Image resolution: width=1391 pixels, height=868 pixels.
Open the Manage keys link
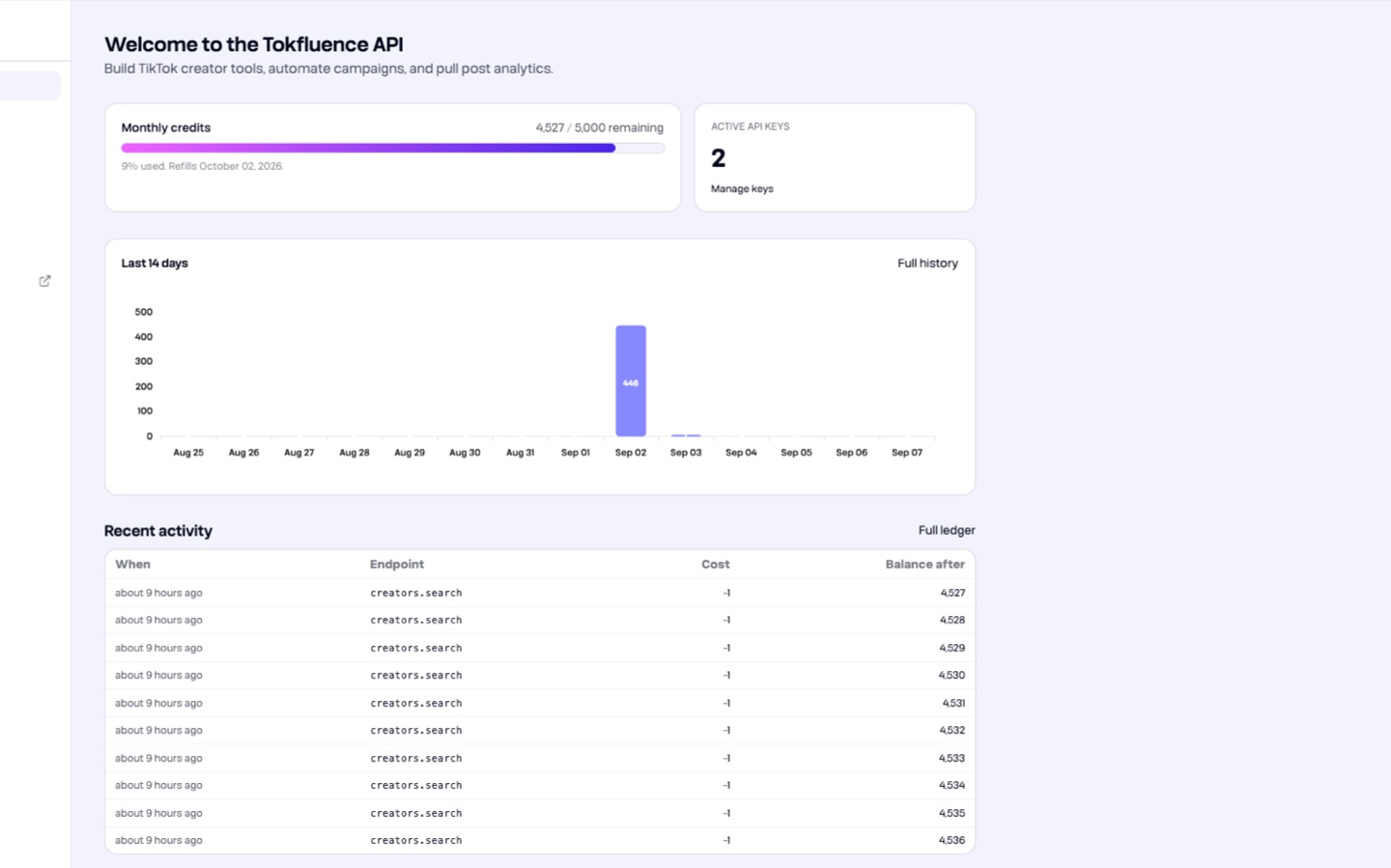742,189
